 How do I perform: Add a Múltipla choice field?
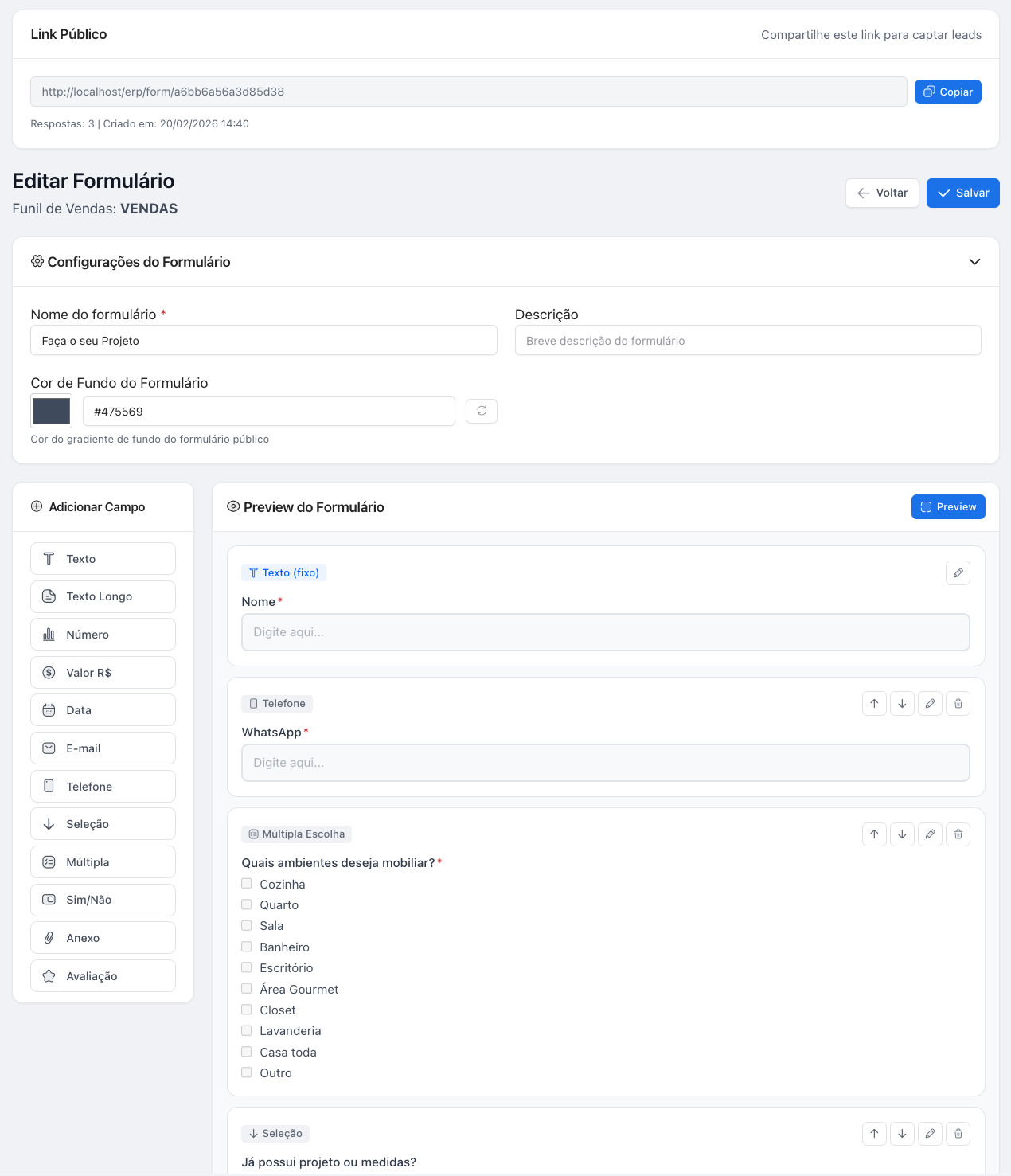[103, 862]
